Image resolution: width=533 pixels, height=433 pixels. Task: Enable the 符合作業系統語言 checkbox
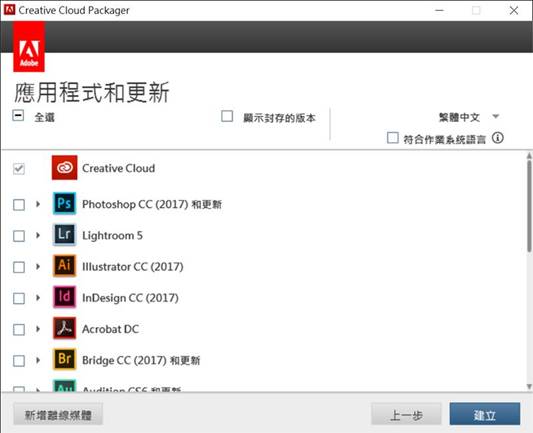[x=393, y=138]
